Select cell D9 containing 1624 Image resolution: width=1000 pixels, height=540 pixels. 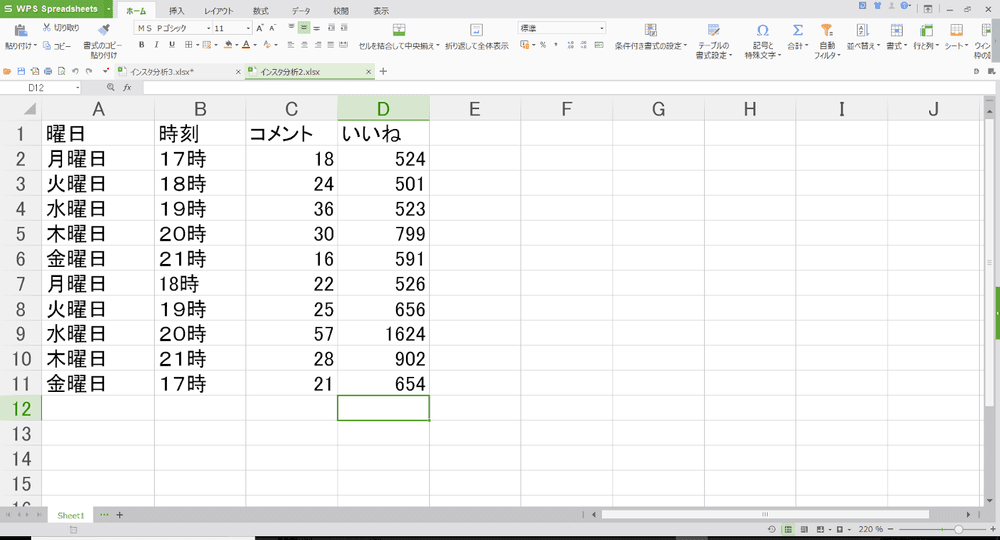click(x=383, y=334)
